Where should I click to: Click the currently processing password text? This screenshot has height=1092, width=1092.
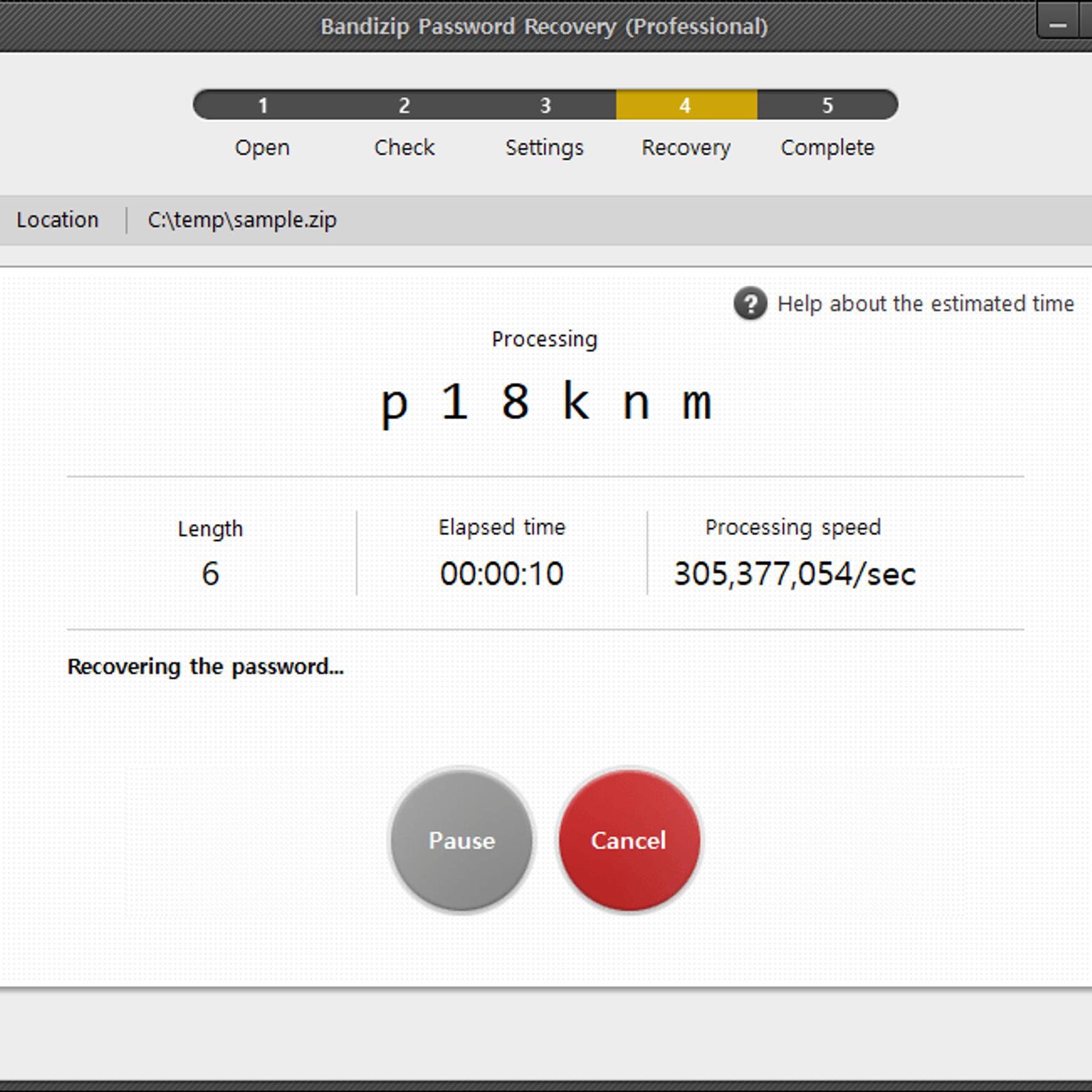coord(546,402)
